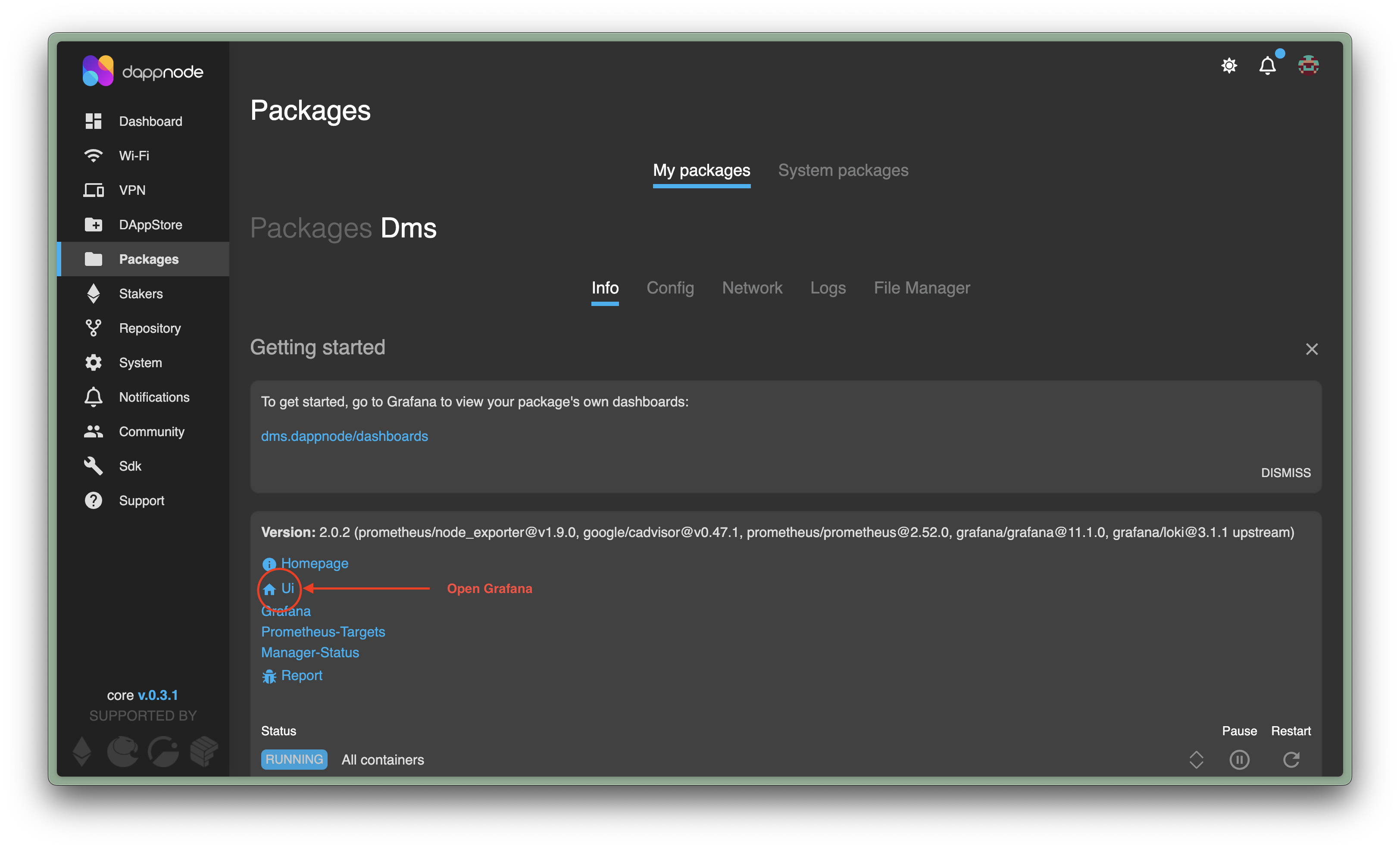Open the Homepage link
The width and height of the screenshot is (1400, 849).
(315, 563)
